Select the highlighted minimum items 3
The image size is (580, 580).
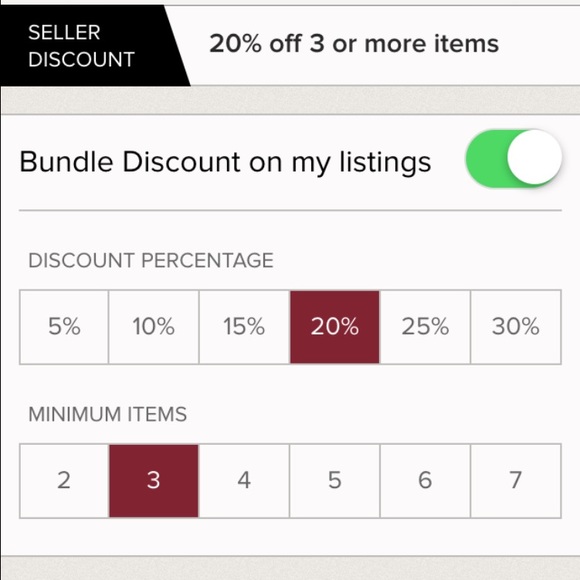pyautogui.click(x=154, y=480)
